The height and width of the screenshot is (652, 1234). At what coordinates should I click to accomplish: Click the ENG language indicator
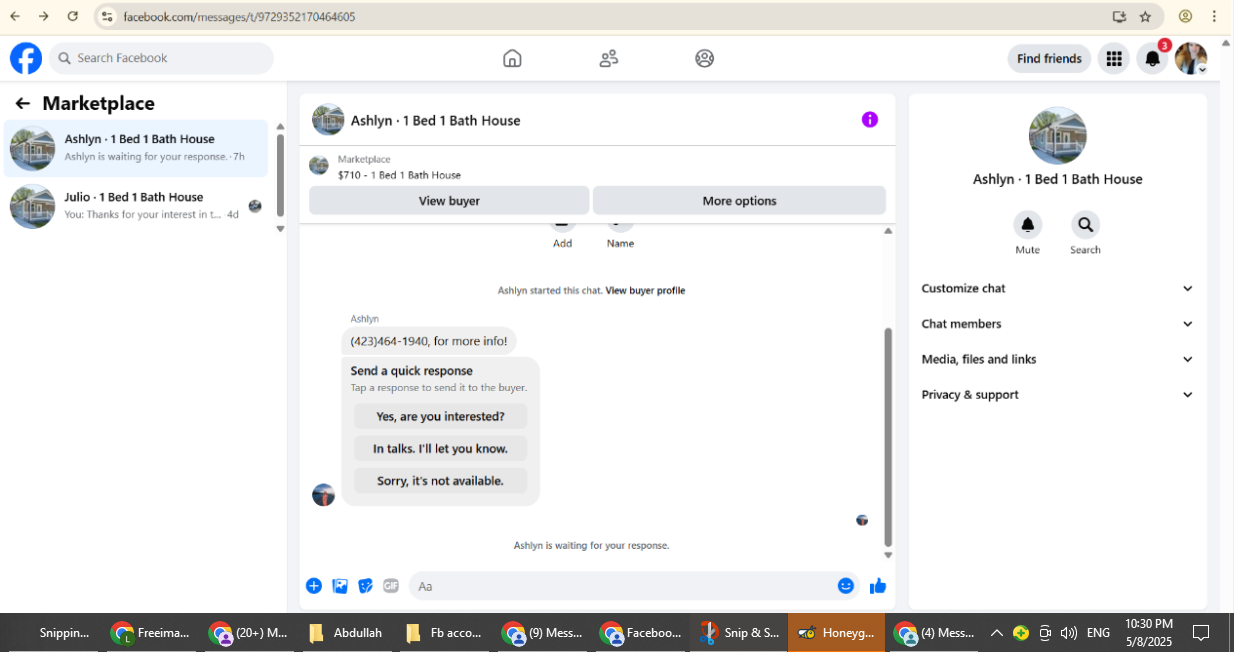pyautogui.click(x=1098, y=633)
